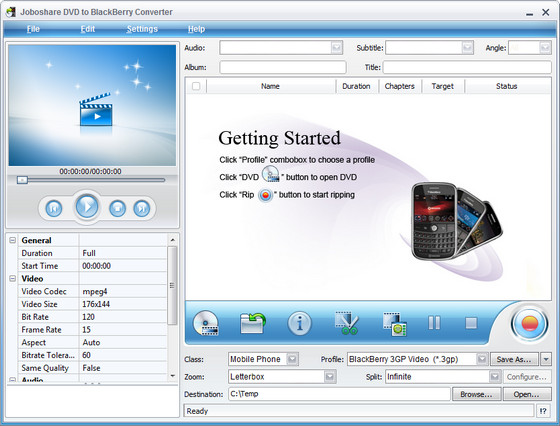
Task: Play the preview video
Action: (86, 206)
